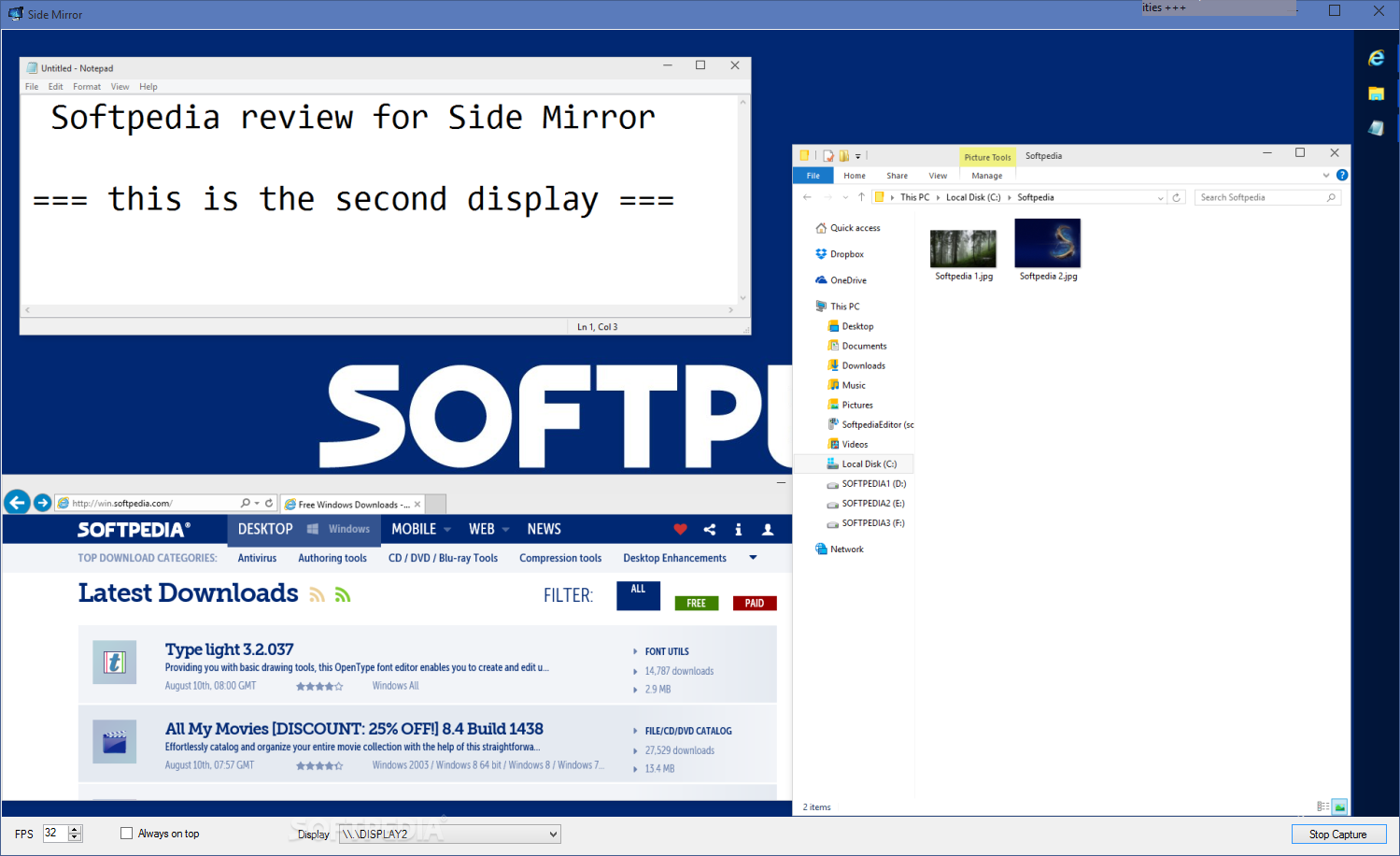Click the Antivirus category link

[257, 558]
